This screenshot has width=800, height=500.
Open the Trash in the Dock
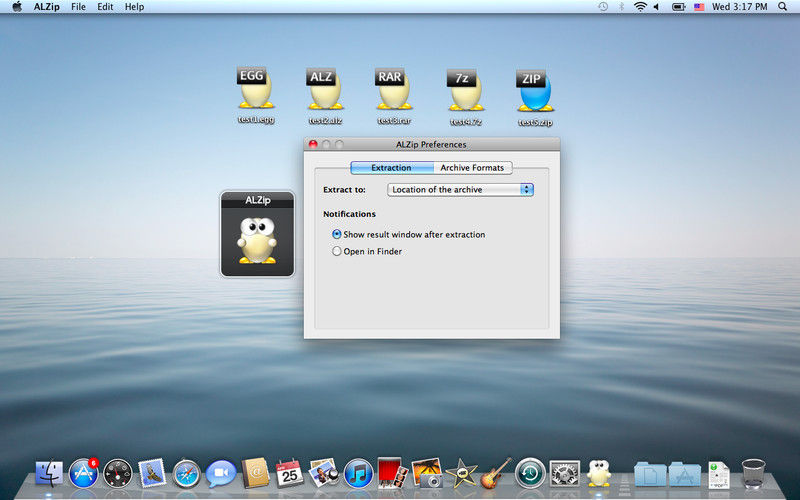(753, 473)
